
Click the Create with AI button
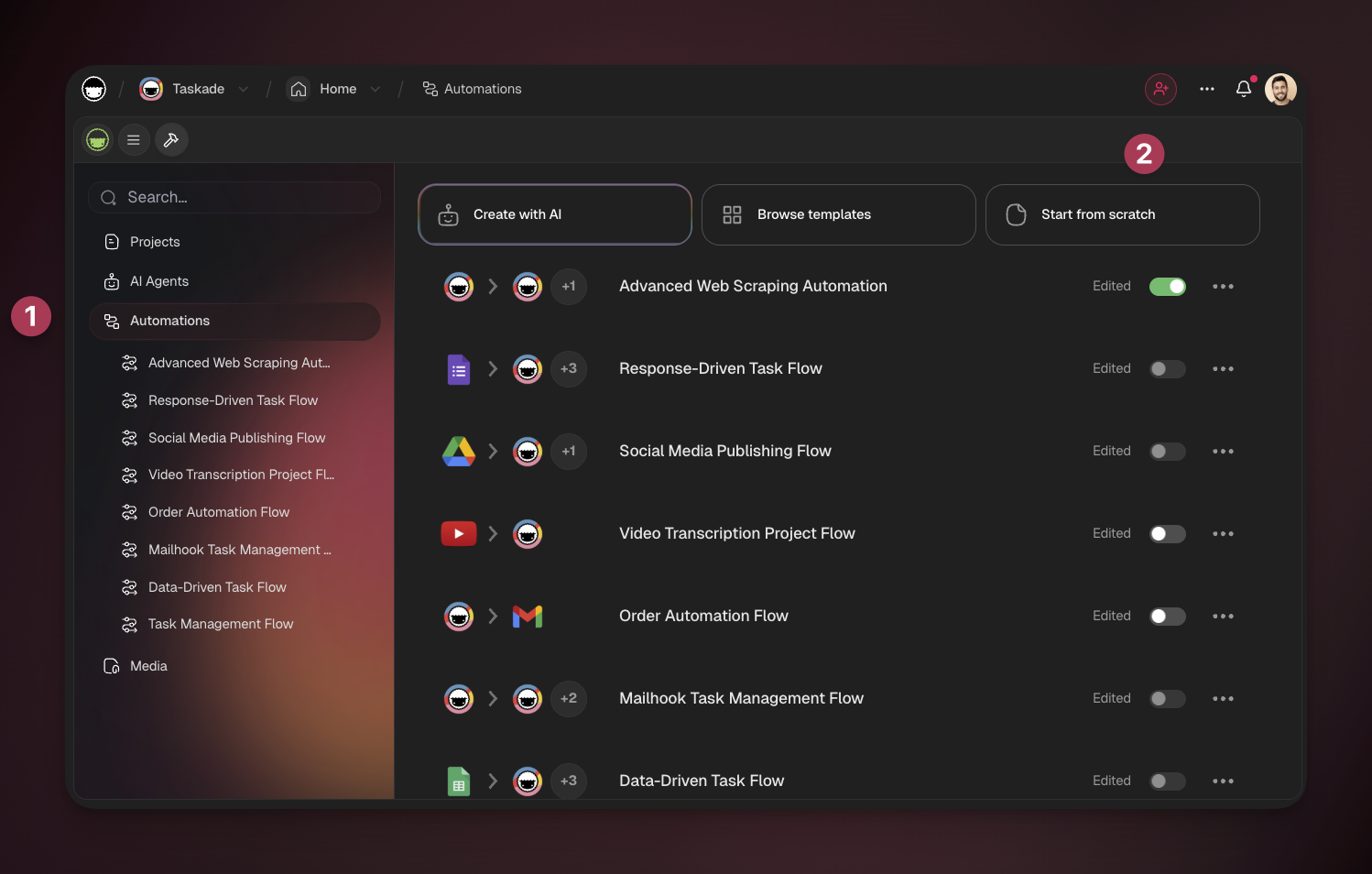coord(554,214)
